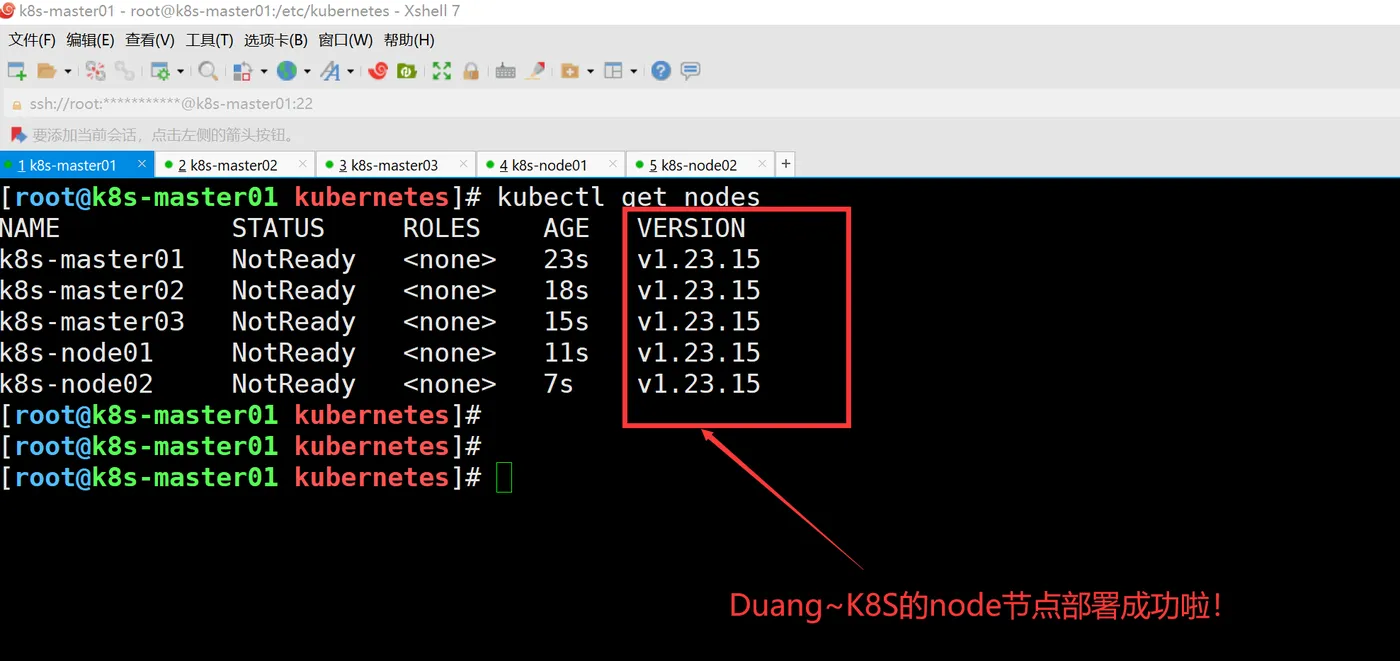
Task: Close the k8s-node01 tab
Action: (612, 164)
